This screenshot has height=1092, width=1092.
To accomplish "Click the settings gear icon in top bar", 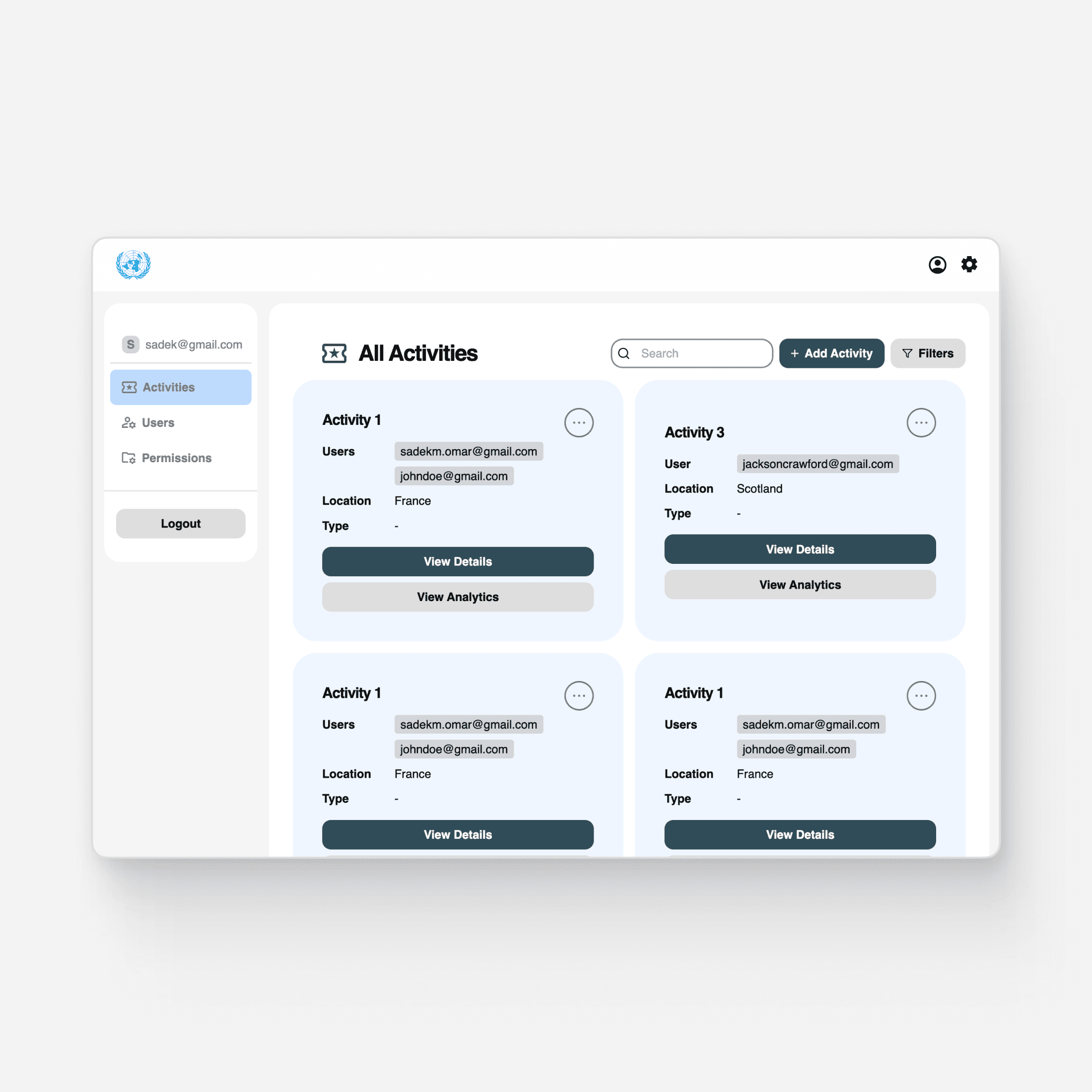I will pyautogui.click(x=969, y=264).
